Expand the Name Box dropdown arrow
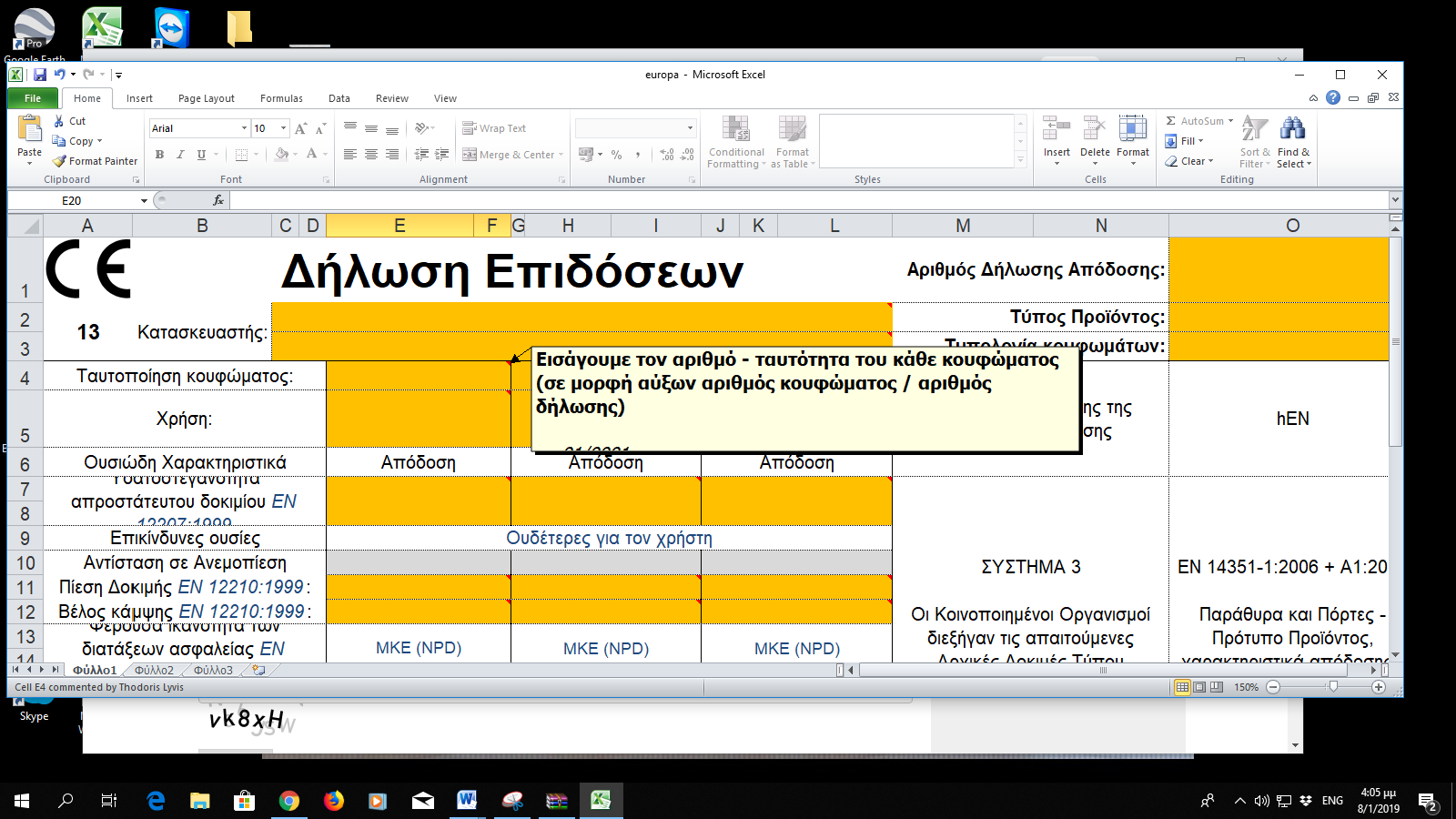1456x819 pixels. pos(144,200)
